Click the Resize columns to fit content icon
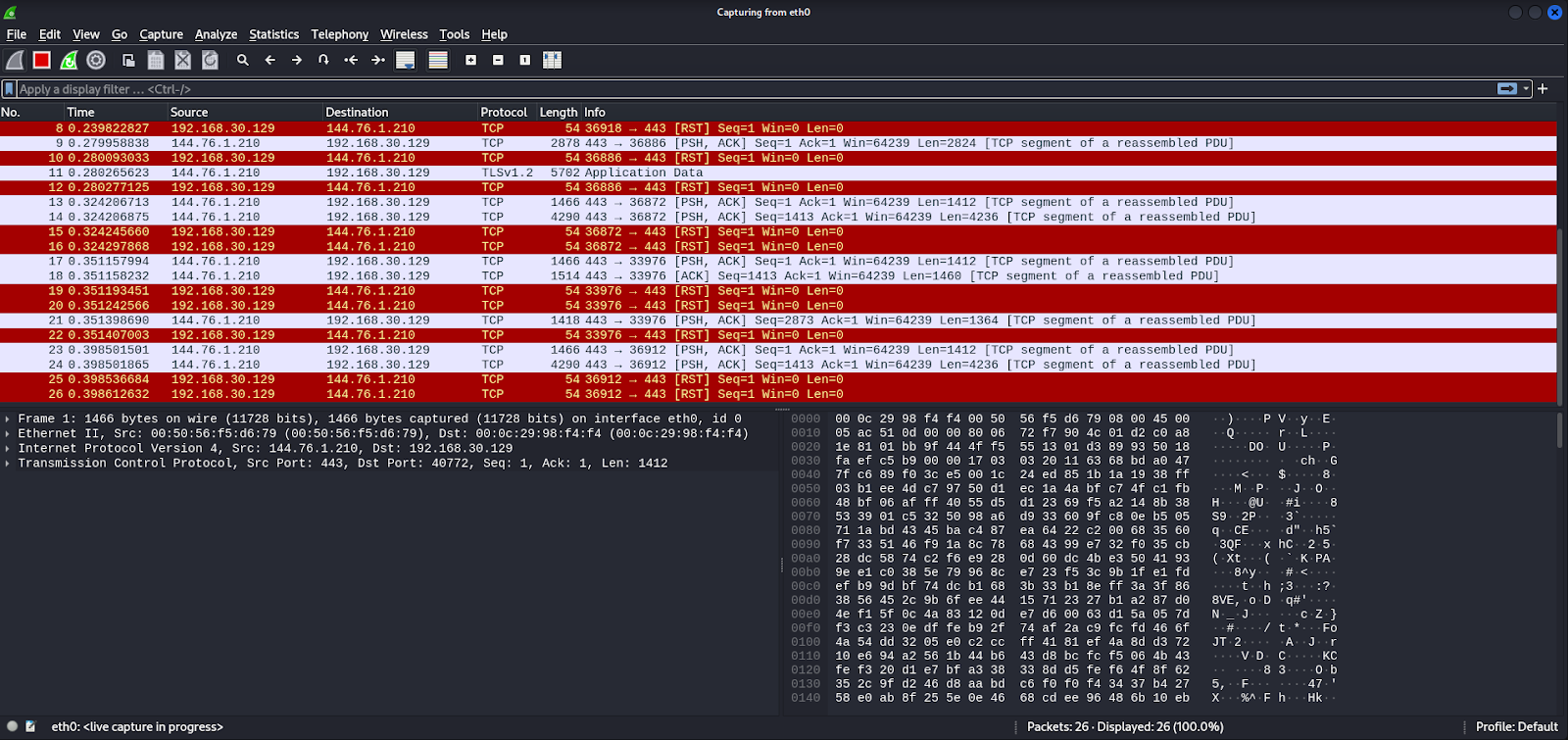The image size is (1568, 740). click(552, 61)
